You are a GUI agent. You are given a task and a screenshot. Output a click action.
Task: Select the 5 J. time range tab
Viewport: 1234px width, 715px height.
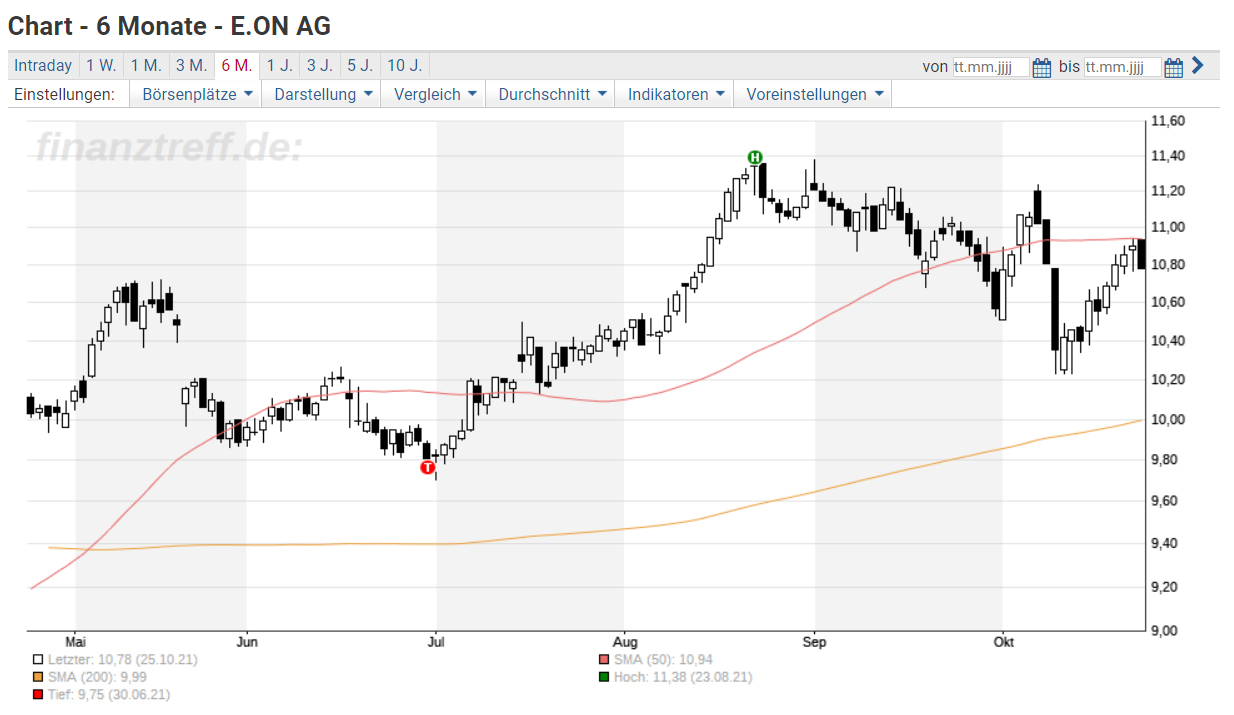pos(360,66)
